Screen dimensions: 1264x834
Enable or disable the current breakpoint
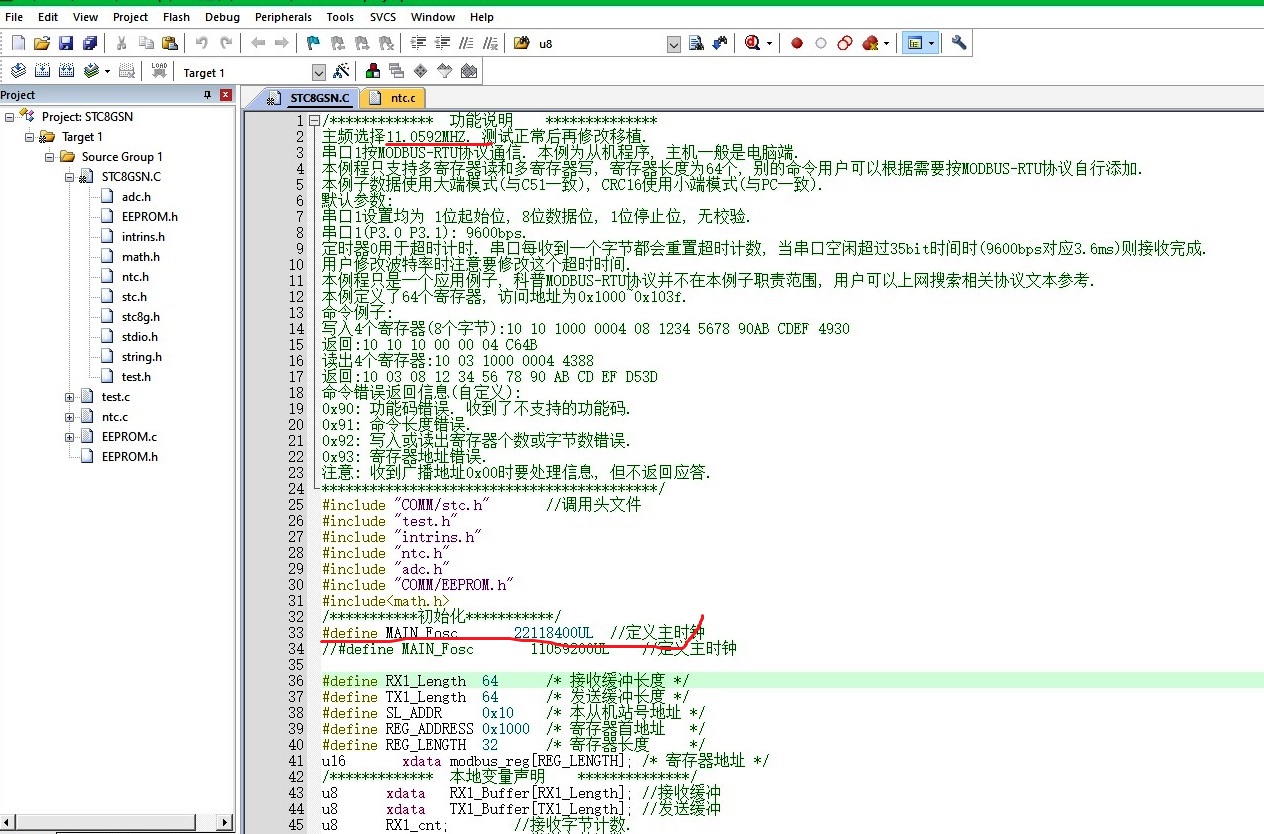(x=821, y=43)
